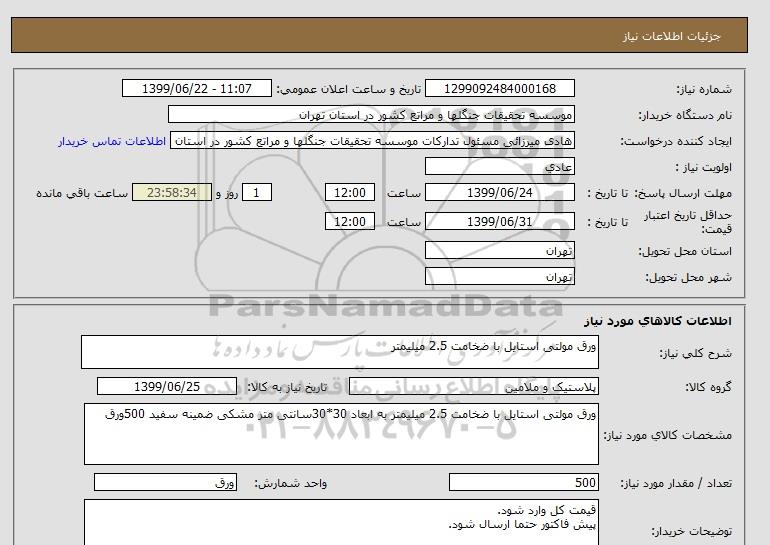
Task: Click the label شماره نیاز
Action: [x=704, y=89]
